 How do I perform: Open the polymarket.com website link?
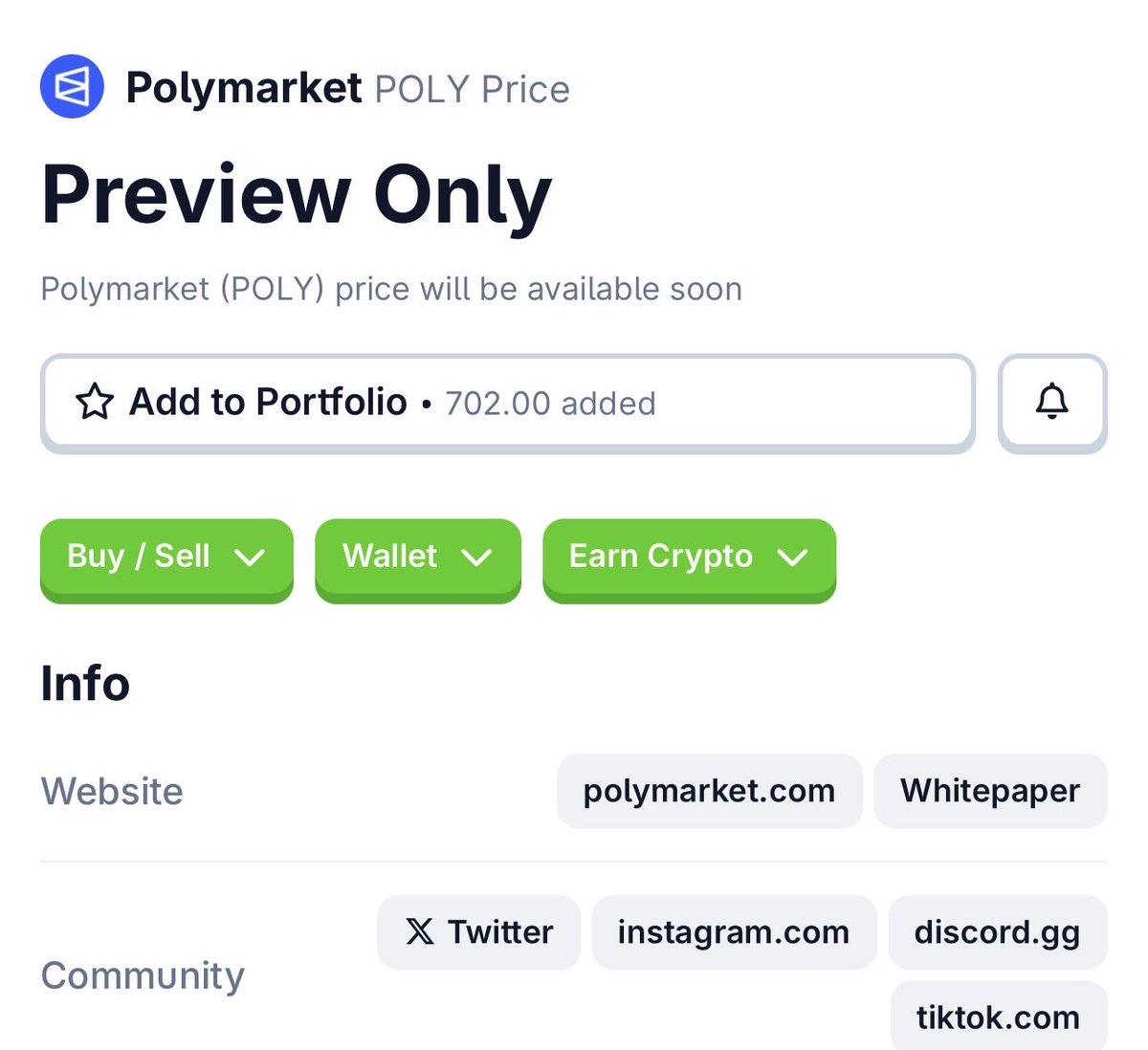709,791
